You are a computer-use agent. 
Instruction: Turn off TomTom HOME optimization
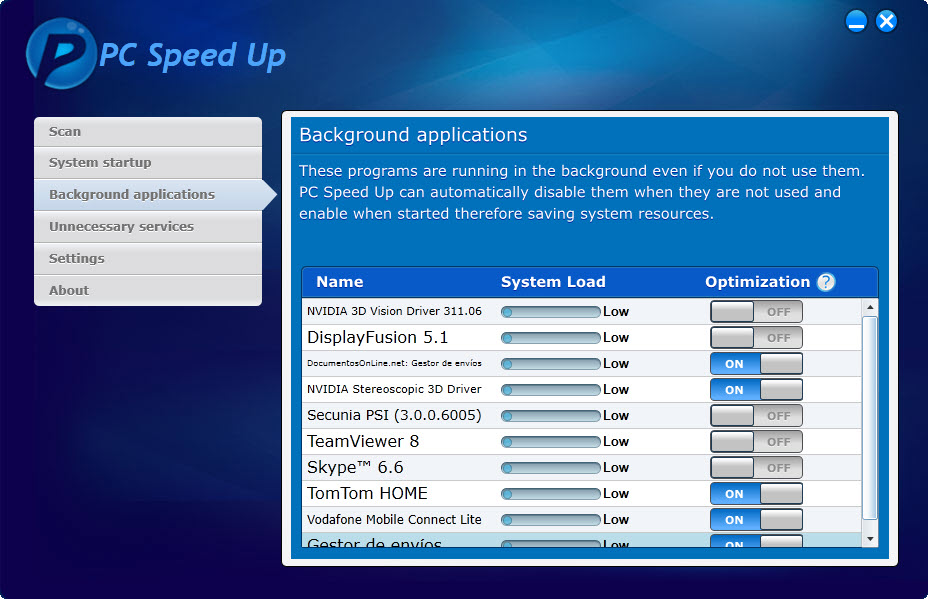point(756,494)
